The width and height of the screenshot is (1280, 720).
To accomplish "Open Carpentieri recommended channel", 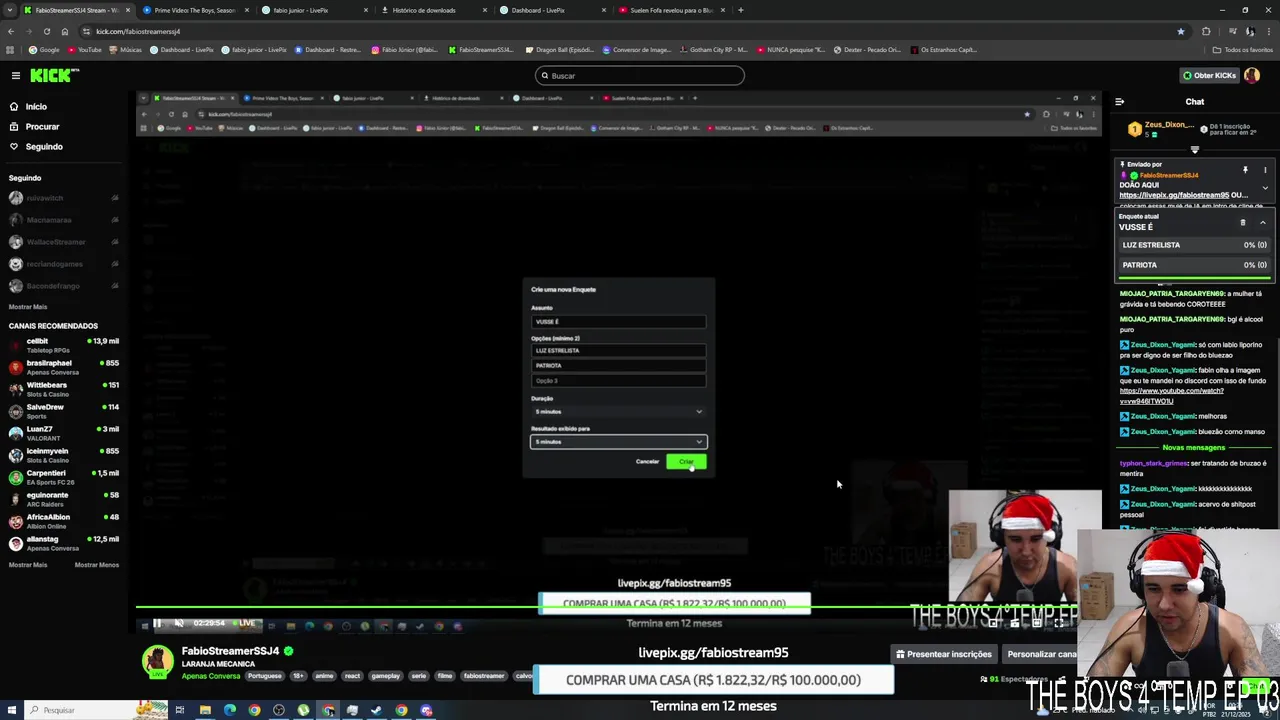I will [64, 477].
